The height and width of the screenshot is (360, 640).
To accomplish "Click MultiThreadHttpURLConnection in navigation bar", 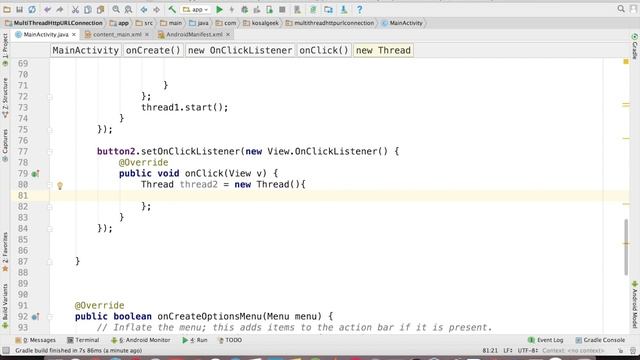I will [53, 23].
